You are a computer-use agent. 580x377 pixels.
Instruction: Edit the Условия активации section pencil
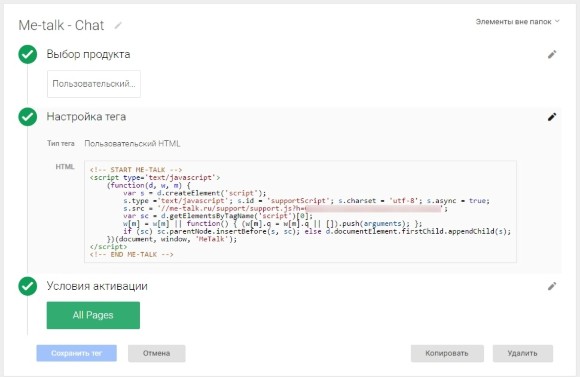[552, 286]
